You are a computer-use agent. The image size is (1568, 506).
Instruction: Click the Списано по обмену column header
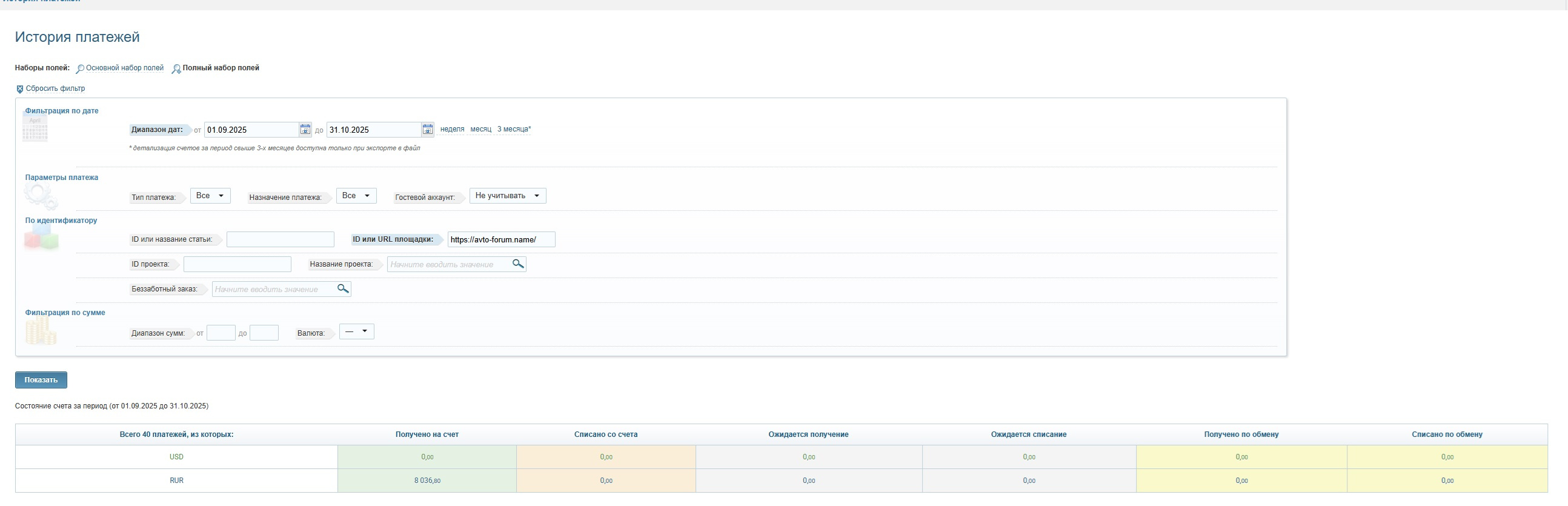1447,434
